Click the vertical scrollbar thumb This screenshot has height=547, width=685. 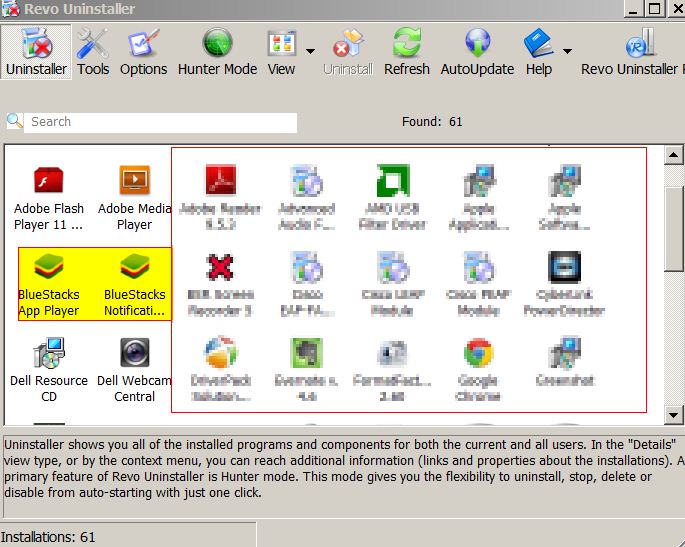(x=674, y=228)
